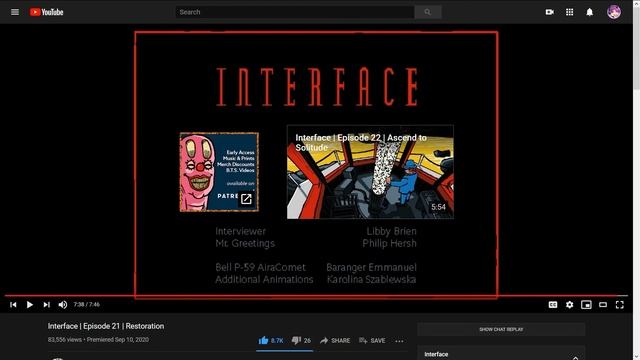Image resolution: width=640 pixels, height=360 pixels.
Task: Play the video
Action: (30, 304)
